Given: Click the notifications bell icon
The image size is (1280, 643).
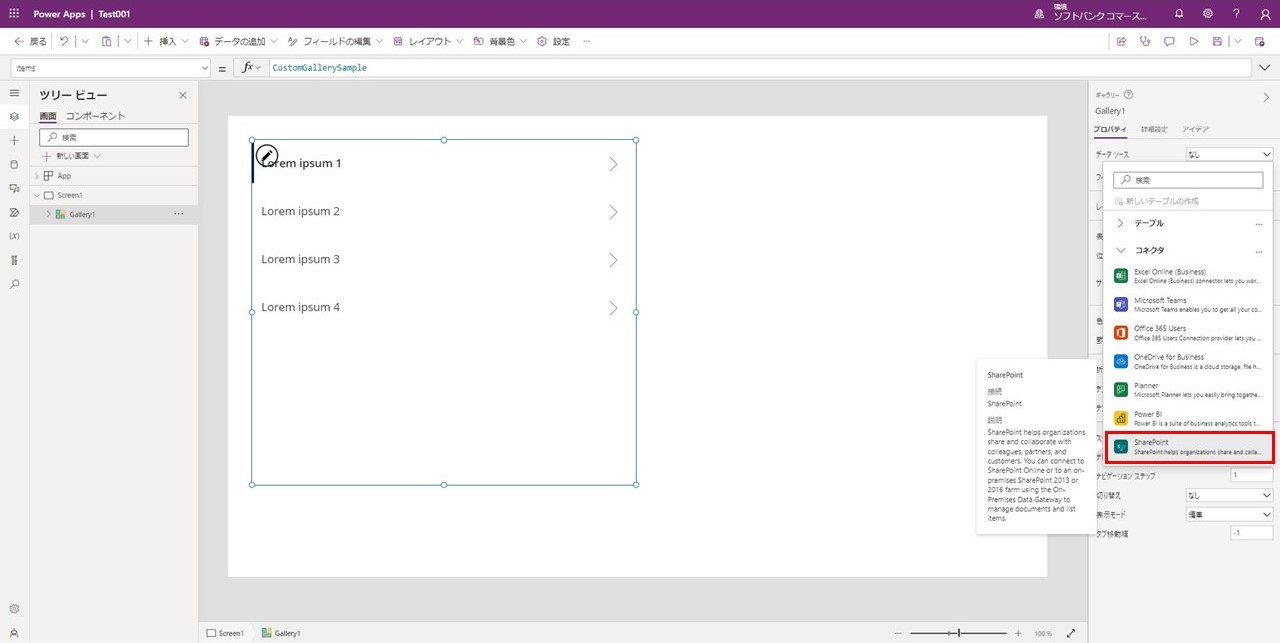Looking at the screenshot, I should point(1179,14).
